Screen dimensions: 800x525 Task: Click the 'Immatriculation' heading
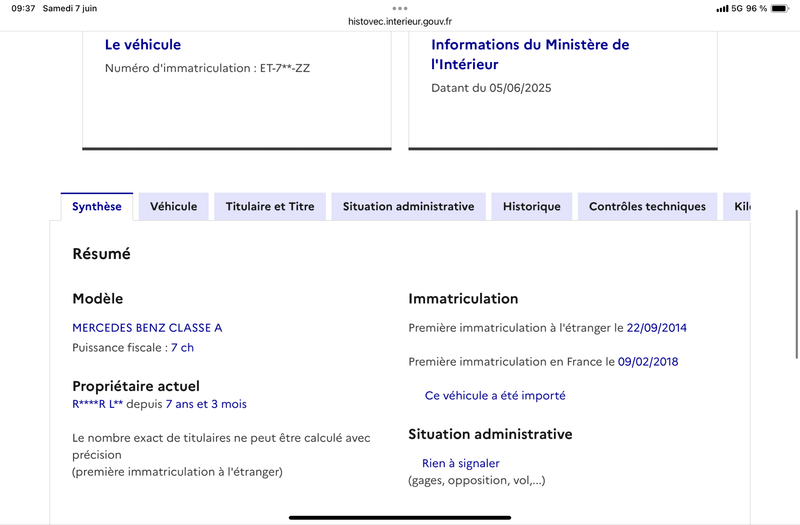[463, 298]
